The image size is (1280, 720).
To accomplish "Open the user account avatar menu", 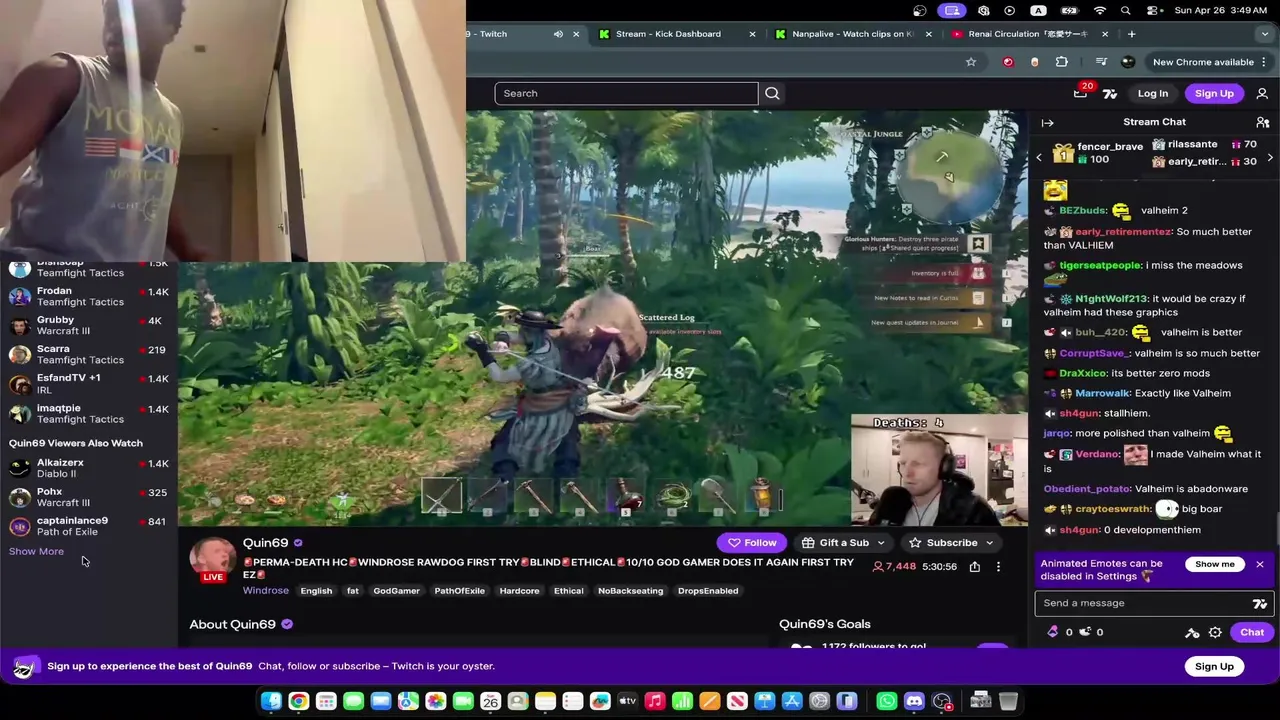I will click(1262, 93).
